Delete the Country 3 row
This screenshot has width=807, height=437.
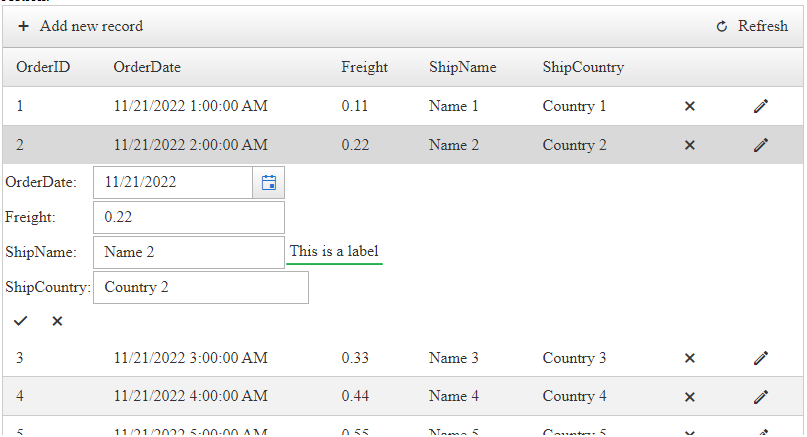pos(689,358)
